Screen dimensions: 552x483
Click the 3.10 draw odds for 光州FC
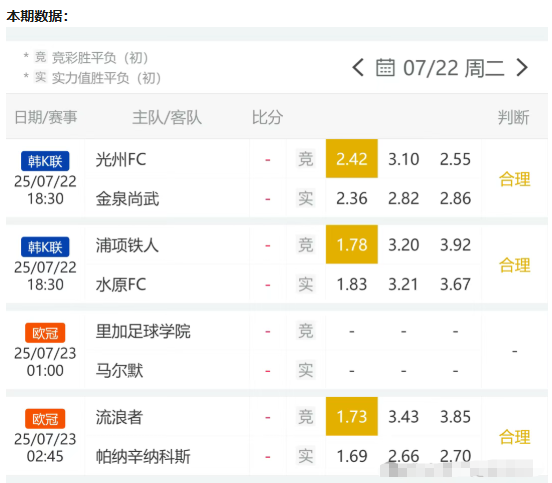click(403, 159)
